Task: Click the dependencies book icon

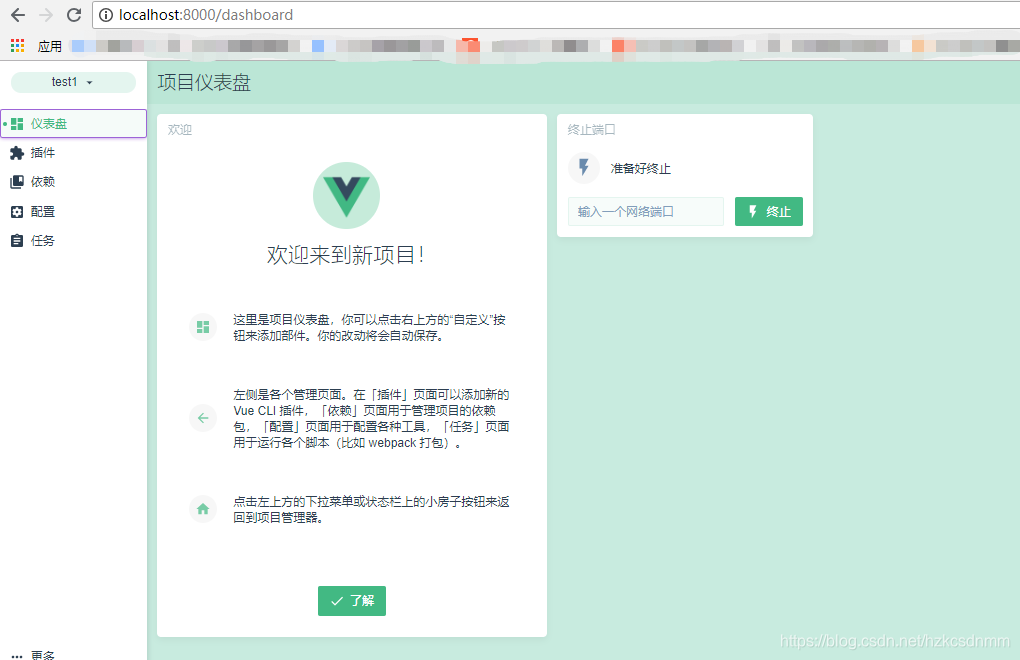Action: coord(17,182)
